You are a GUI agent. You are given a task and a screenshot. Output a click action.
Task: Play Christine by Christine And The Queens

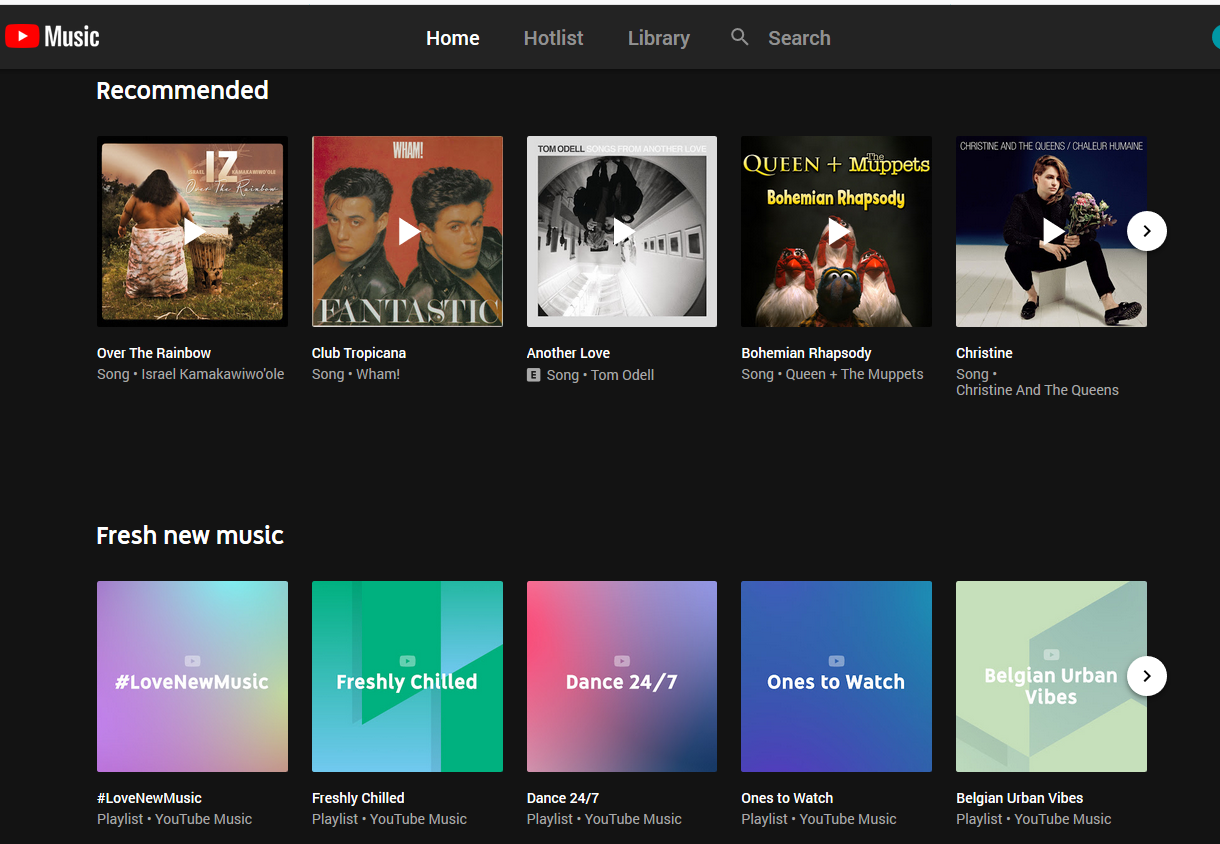[1051, 231]
